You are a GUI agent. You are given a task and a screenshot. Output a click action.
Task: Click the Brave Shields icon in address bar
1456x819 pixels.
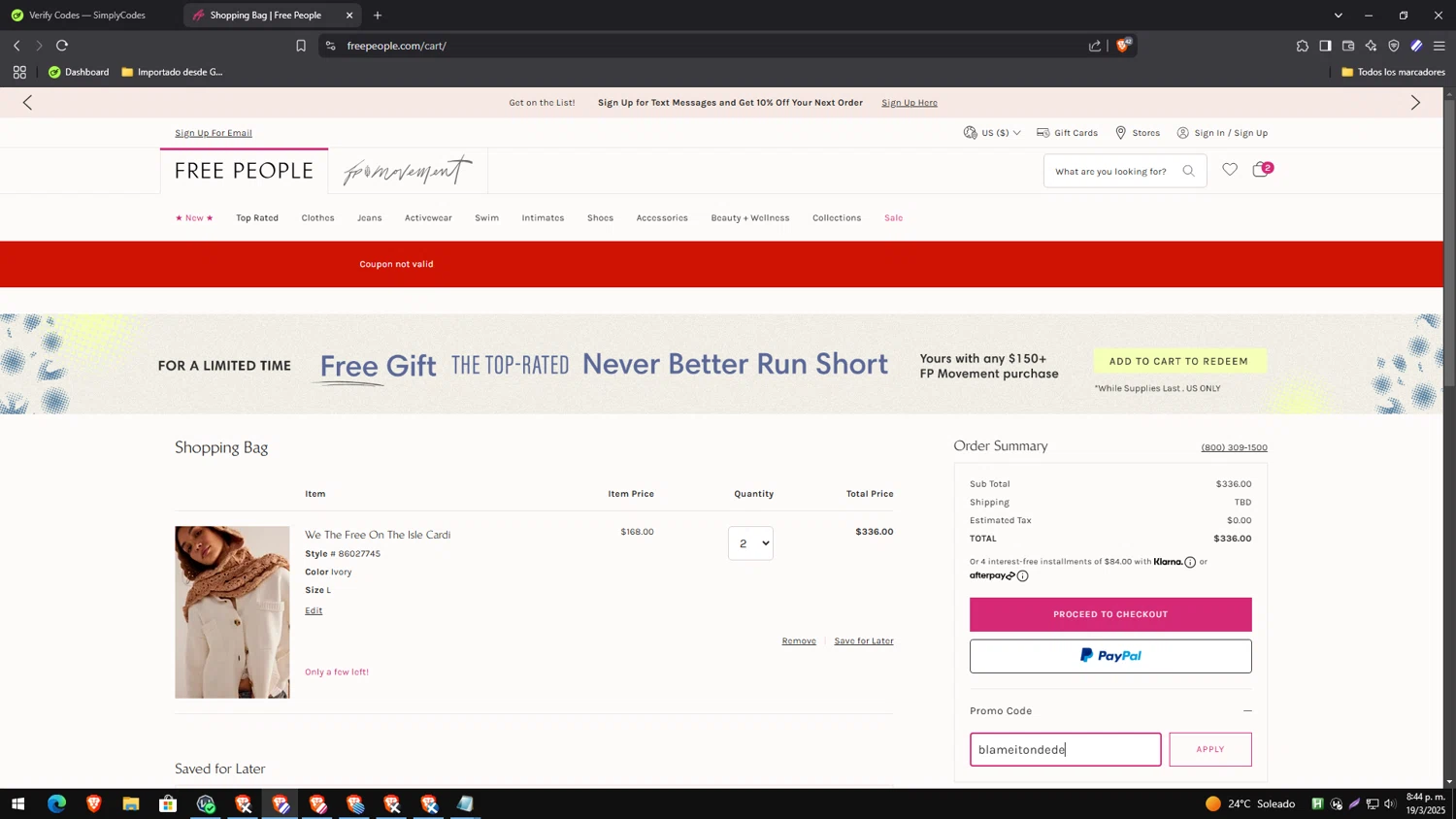coord(1123,46)
